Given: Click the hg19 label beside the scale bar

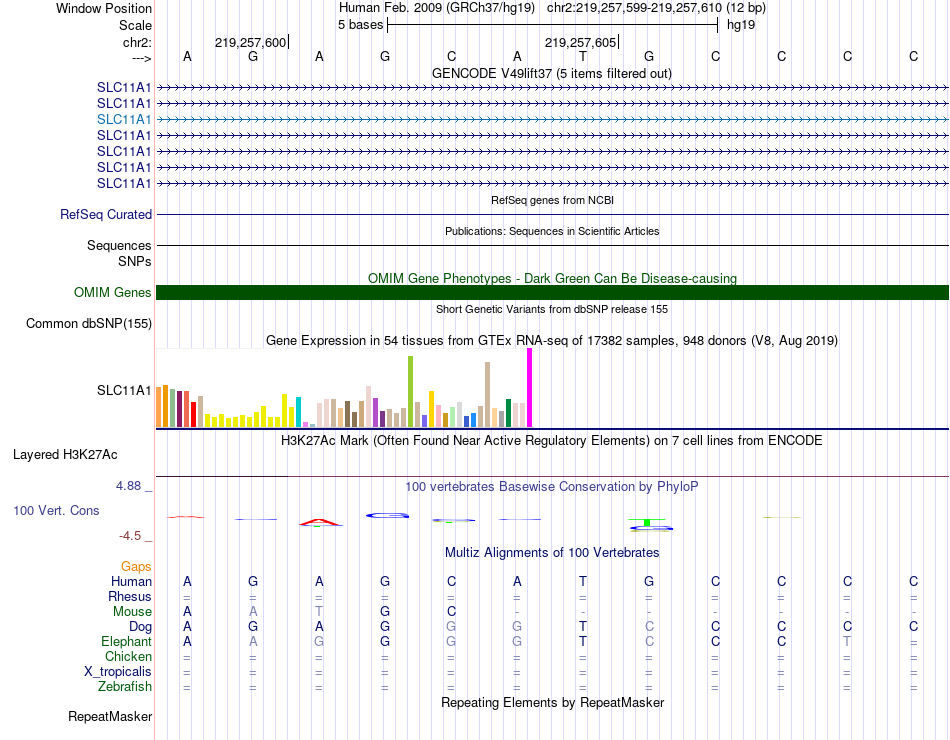Looking at the screenshot, I should point(741,25).
